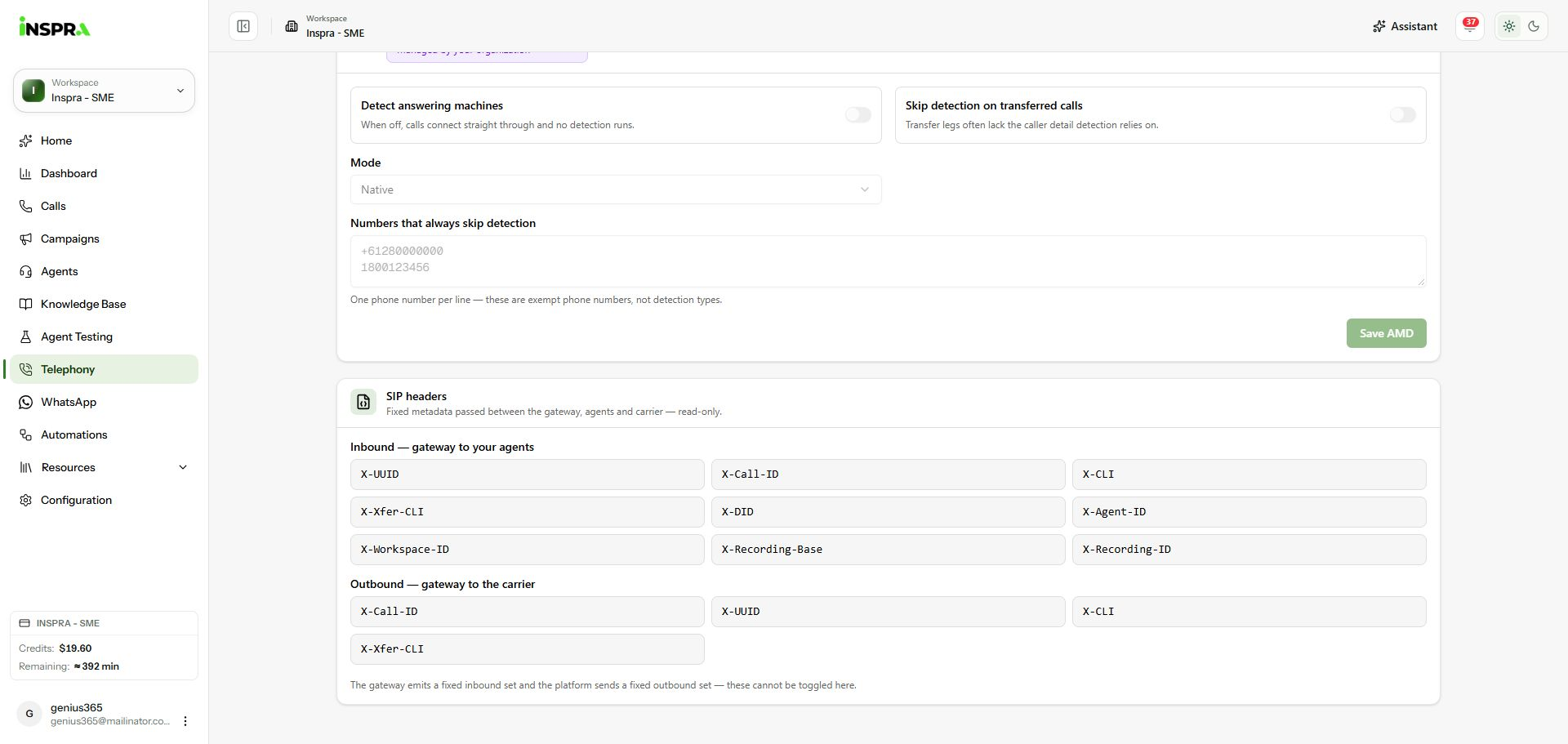This screenshot has width=1568, height=744.
Task: Click the Automations icon in sidebar
Action: pos(26,434)
